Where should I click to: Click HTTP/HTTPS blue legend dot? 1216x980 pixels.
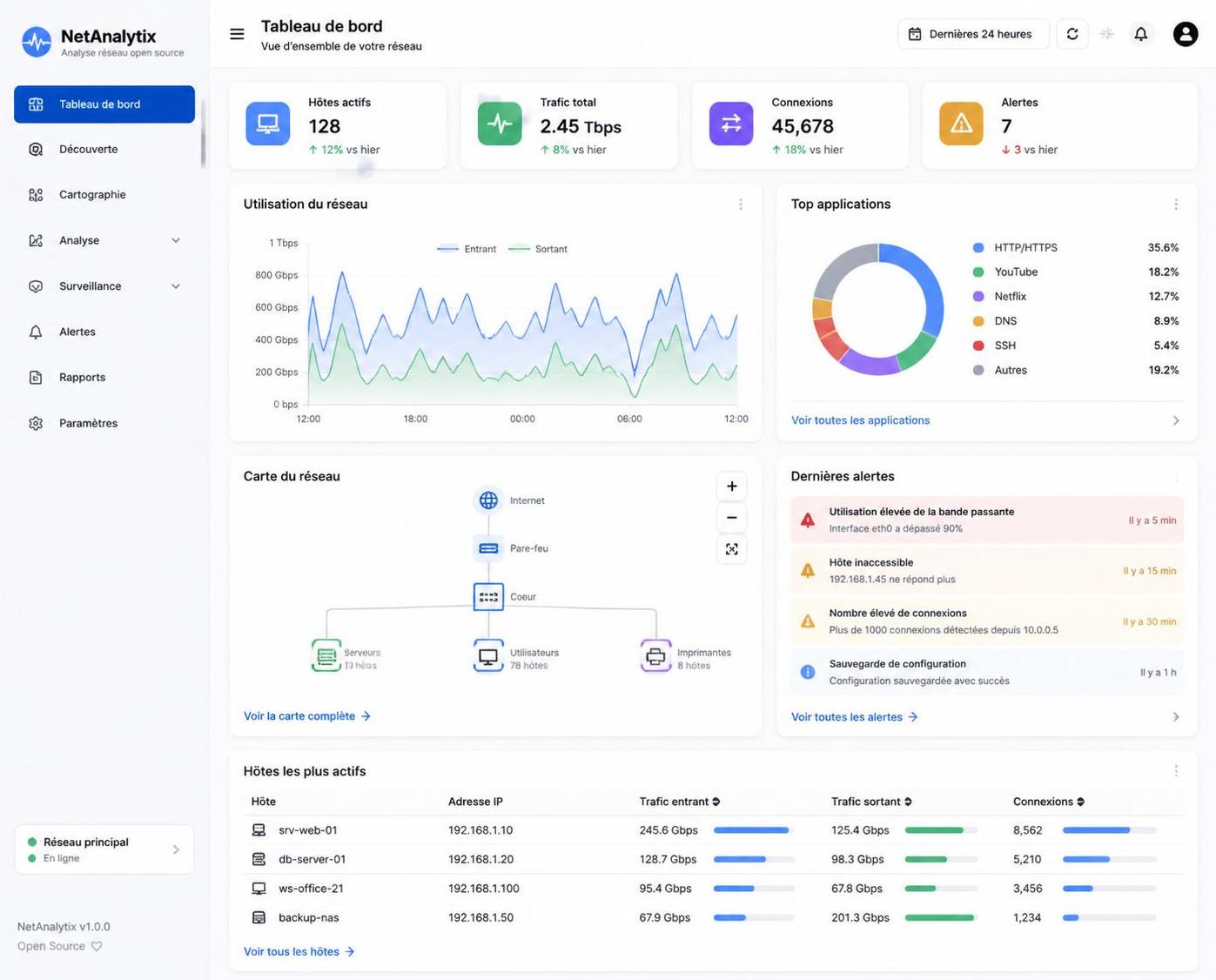pyautogui.click(x=978, y=248)
